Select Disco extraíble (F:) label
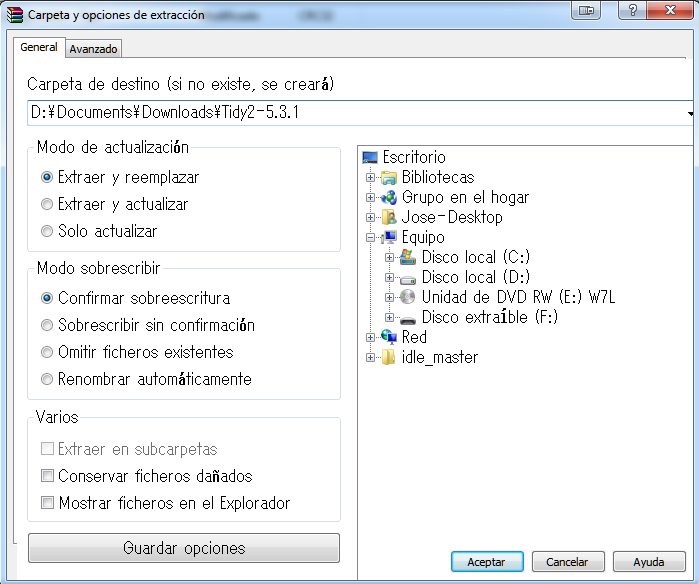The height and width of the screenshot is (584, 699). tap(489, 317)
